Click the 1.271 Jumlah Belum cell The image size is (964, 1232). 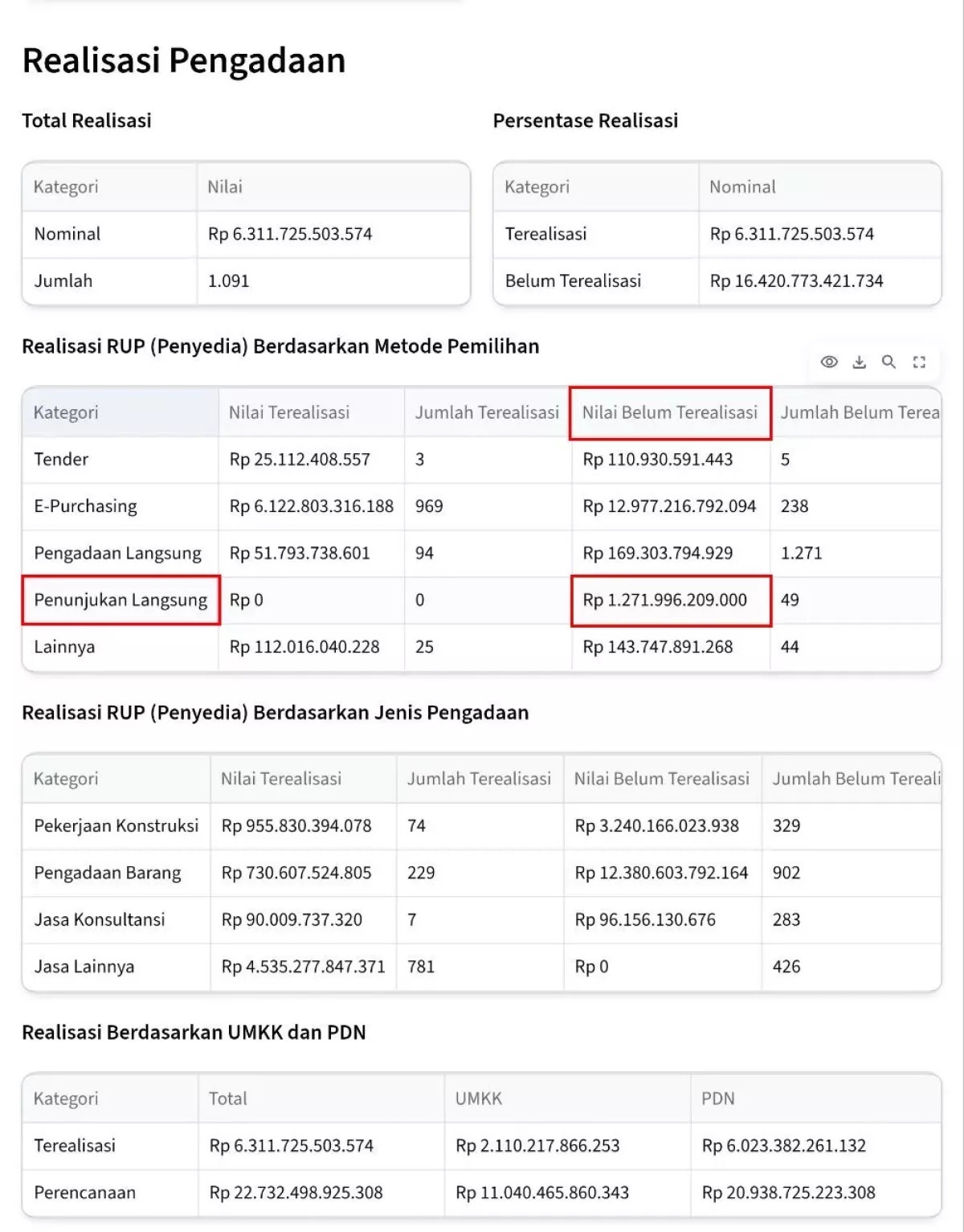pos(856,553)
